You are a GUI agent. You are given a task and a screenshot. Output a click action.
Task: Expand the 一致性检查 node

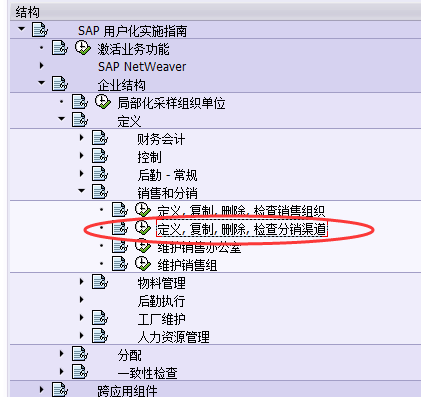click(61, 371)
